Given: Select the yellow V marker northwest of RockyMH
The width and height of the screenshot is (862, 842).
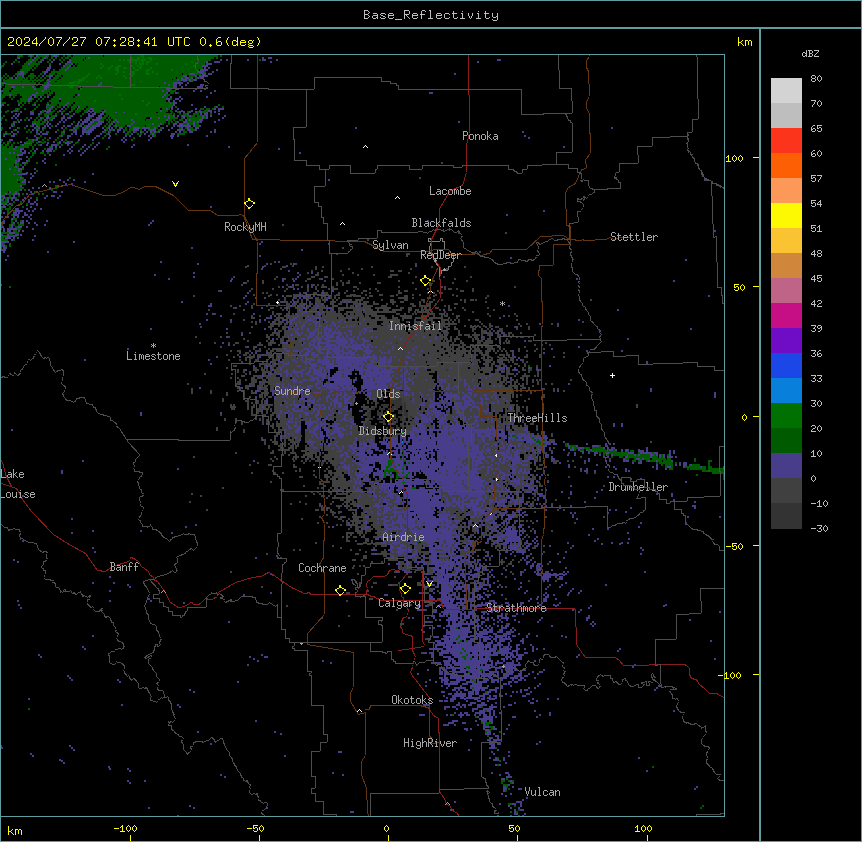Looking at the screenshot, I should [175, 184].
